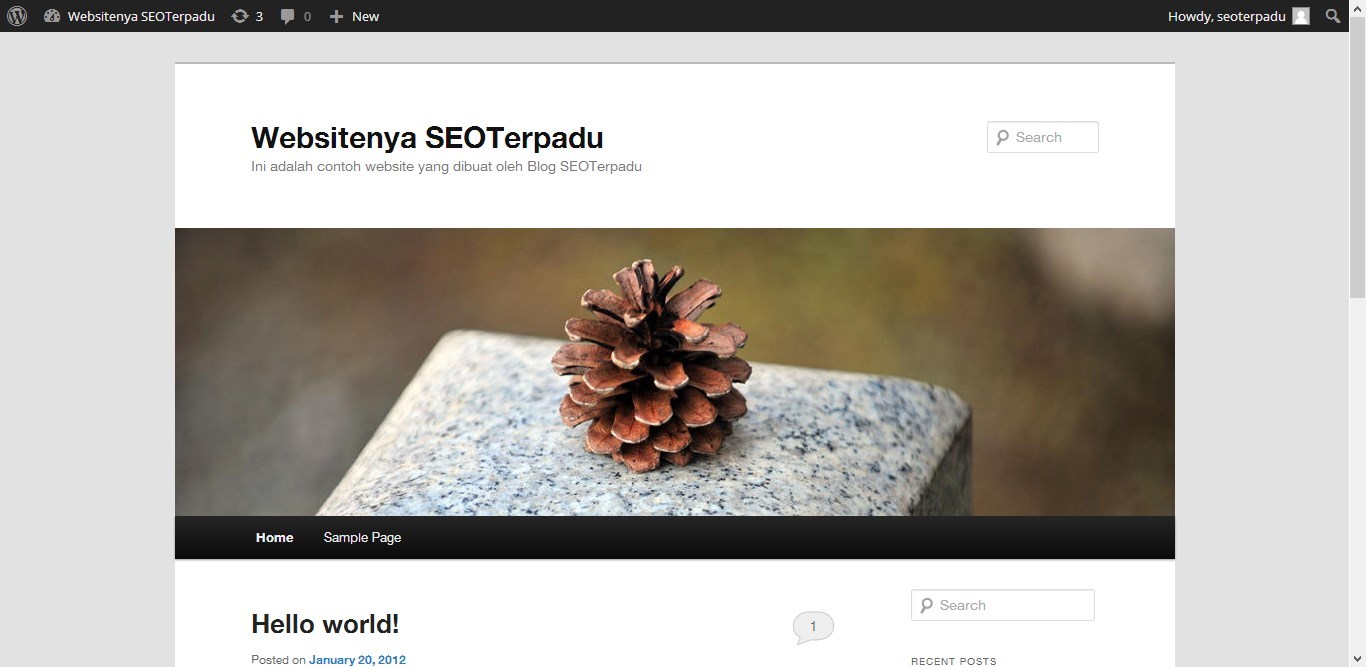Open the admin bar search magnifier
The height and width of the screenshot is (667, 1366).
(1333, 16)
